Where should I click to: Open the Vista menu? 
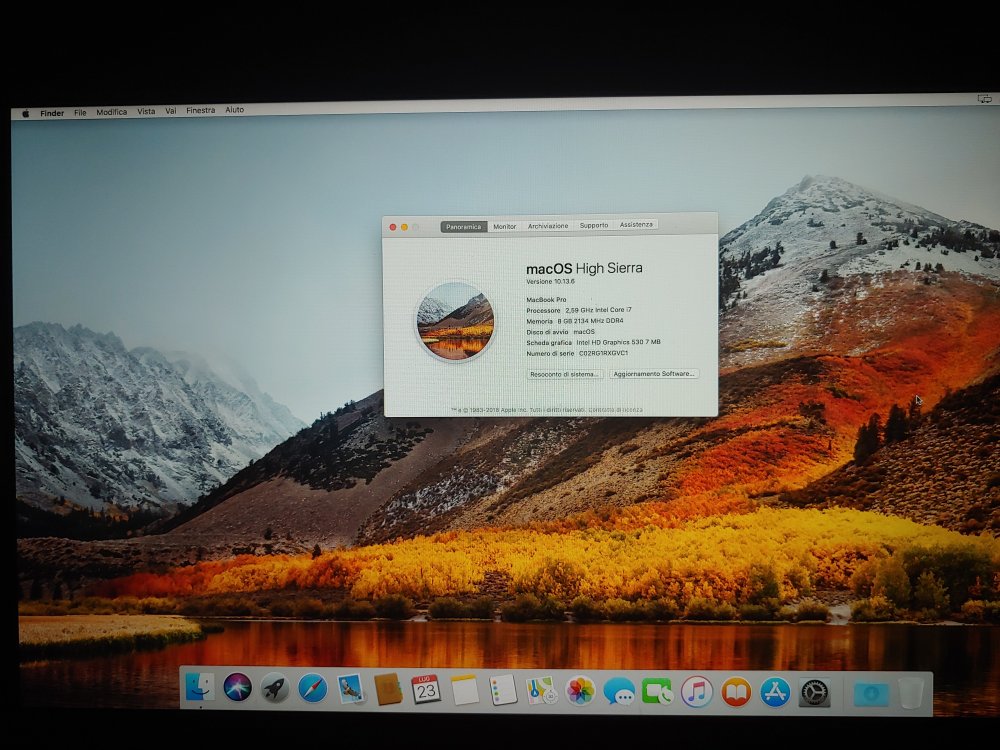point(146,111)
